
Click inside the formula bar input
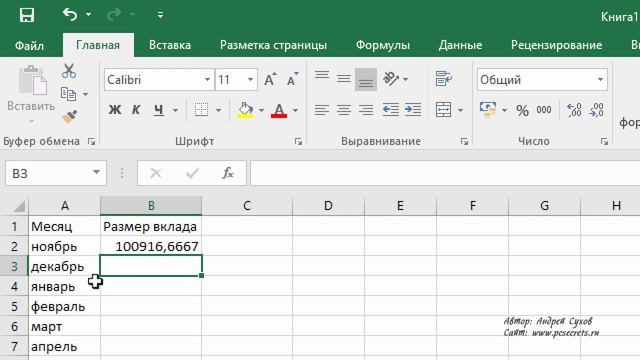(445, 173)
